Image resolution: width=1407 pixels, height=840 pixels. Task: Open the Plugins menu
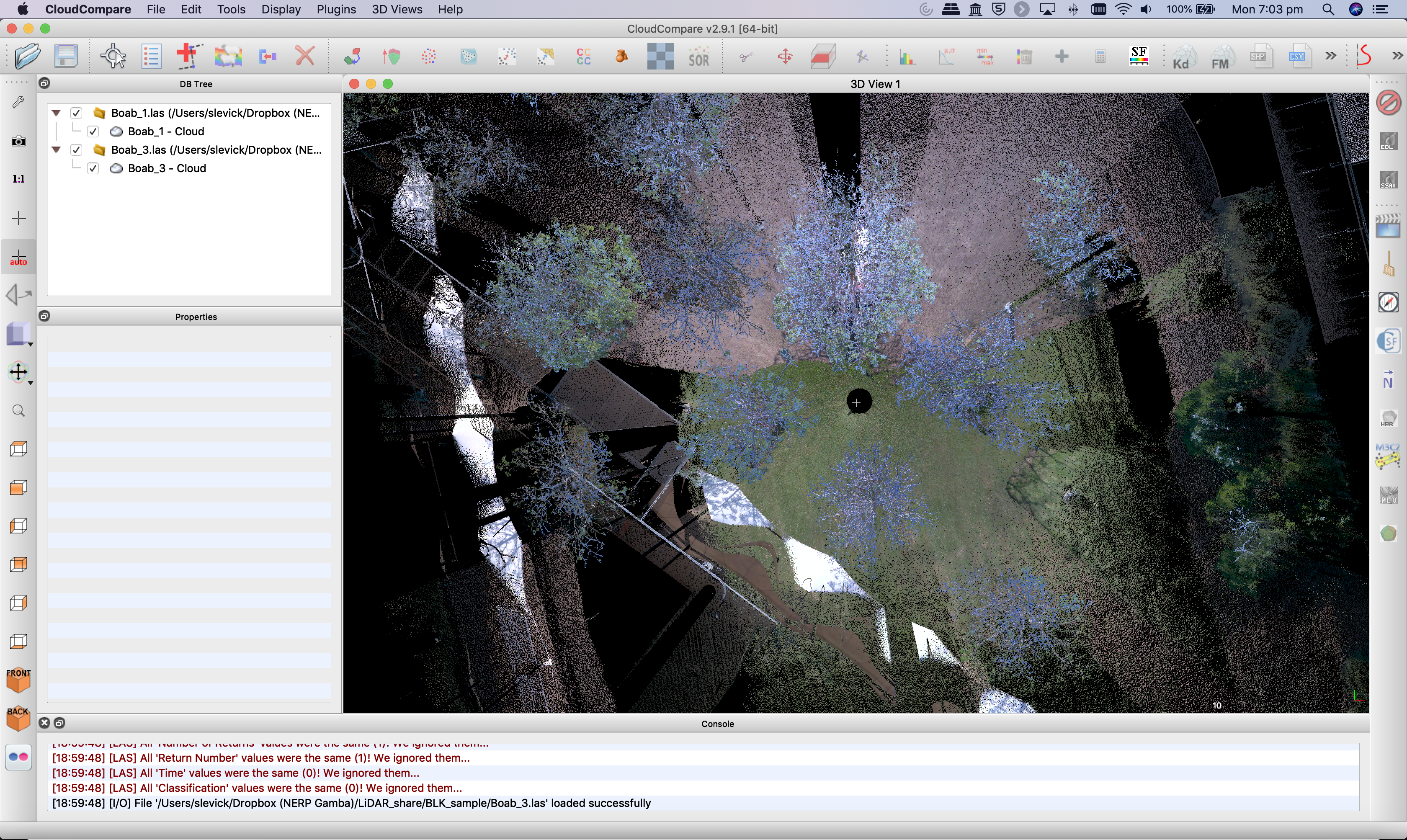(336, 10)
